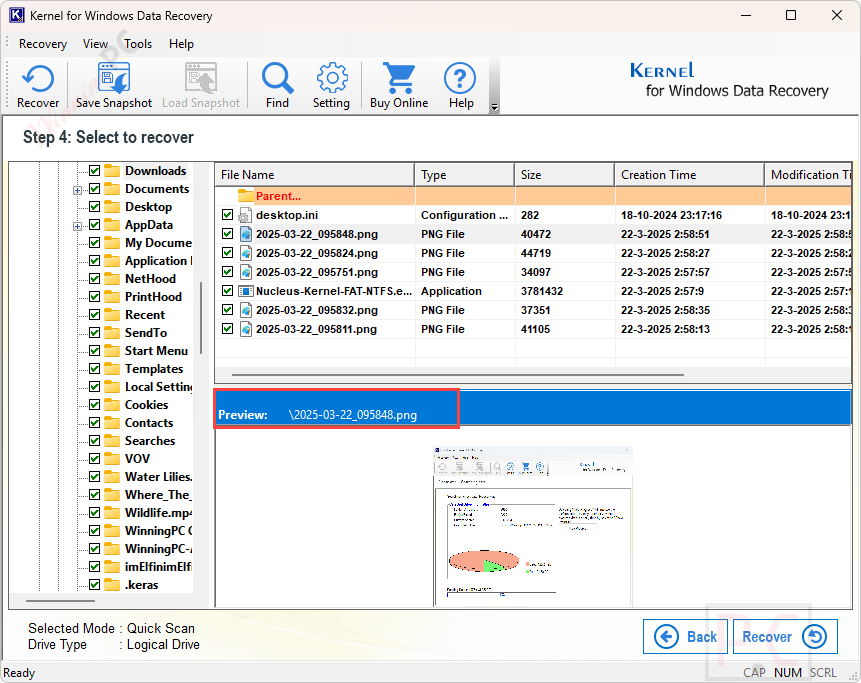
Task: Click the 2025-03-22_095848.png file icon
Action: (x=246, y=234)
